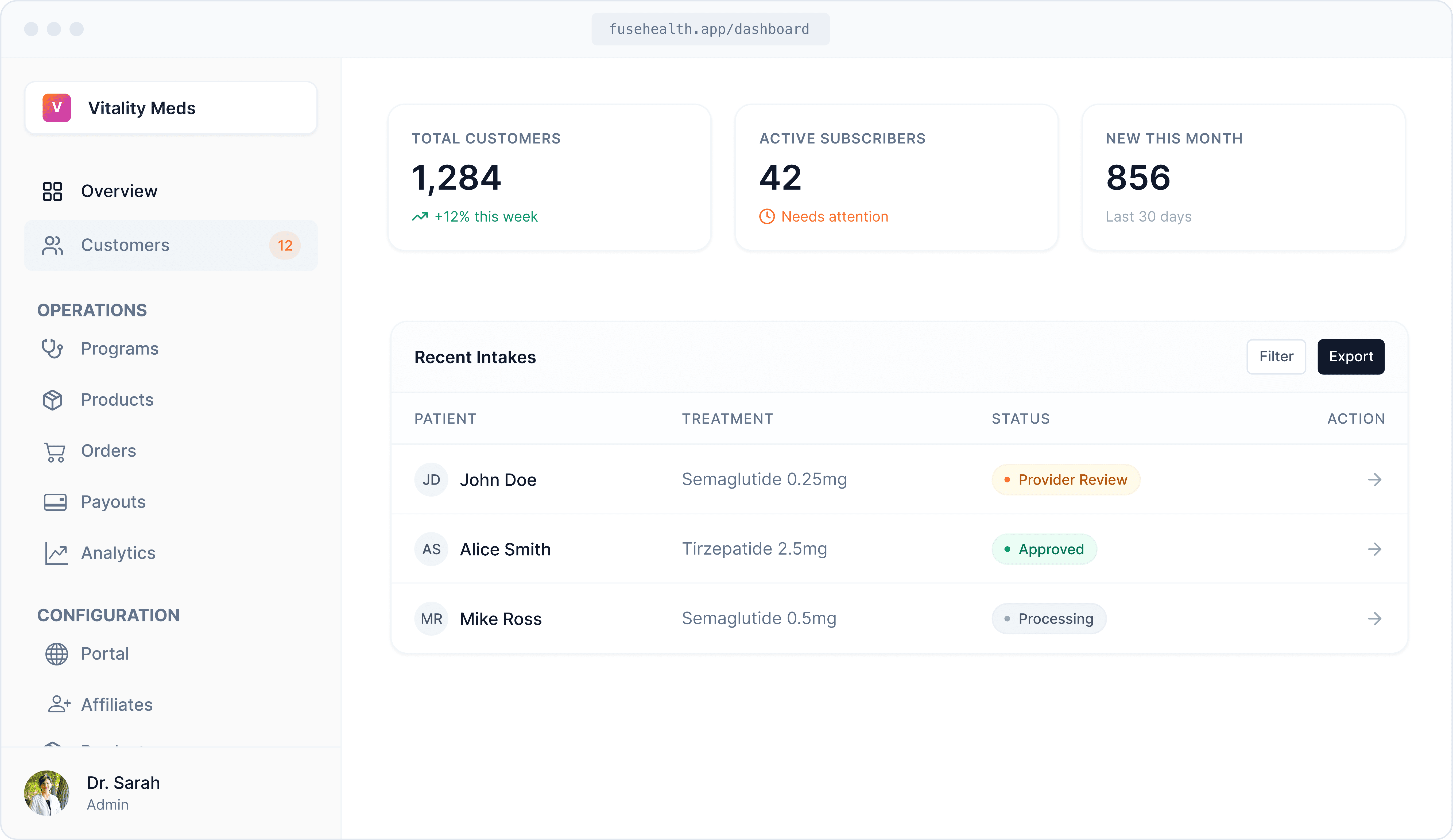Open John Doe's intake arrow
The image size is (1453, 840).
tap(1375, 480)
